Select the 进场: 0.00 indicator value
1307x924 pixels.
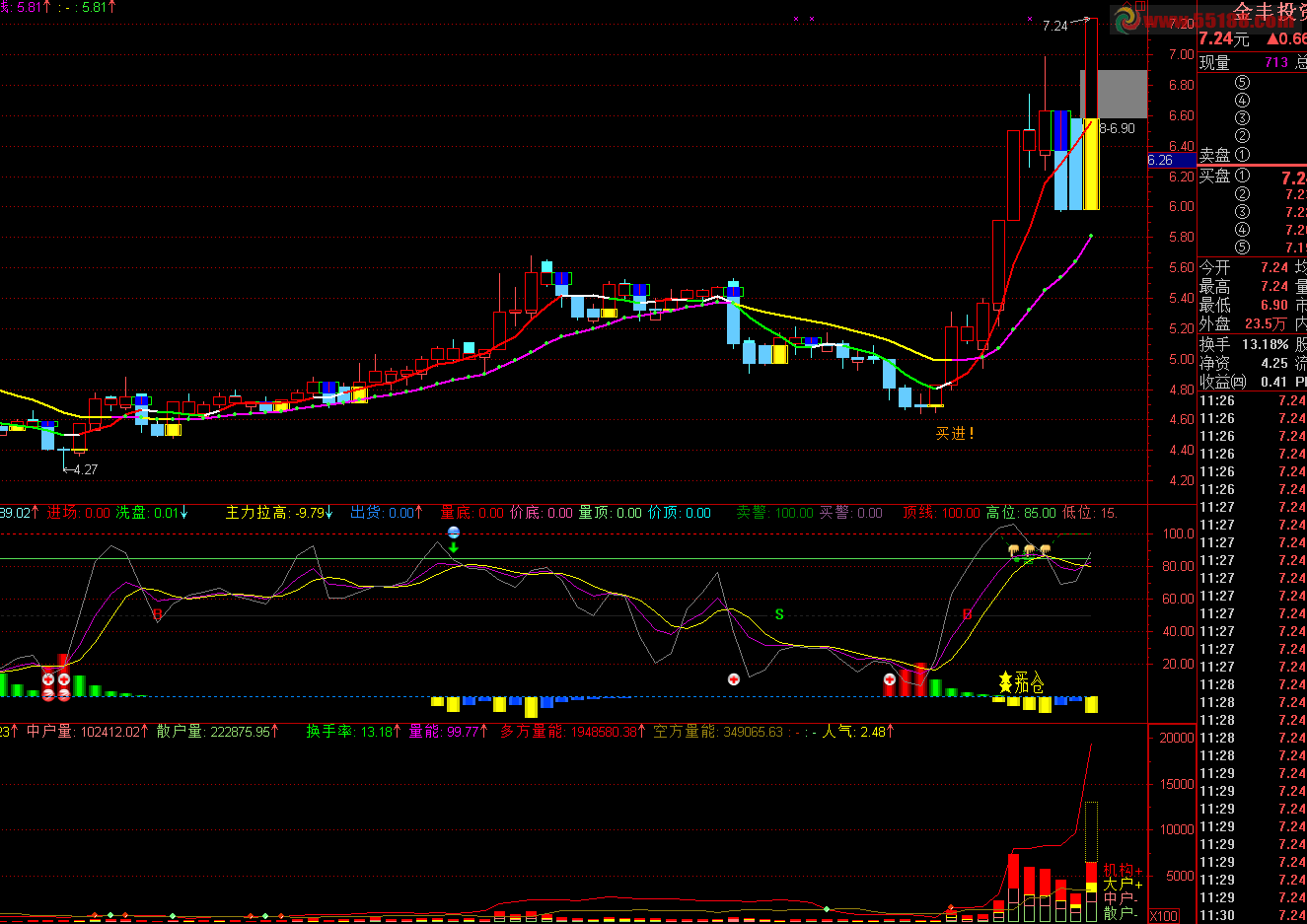[79, 513]
